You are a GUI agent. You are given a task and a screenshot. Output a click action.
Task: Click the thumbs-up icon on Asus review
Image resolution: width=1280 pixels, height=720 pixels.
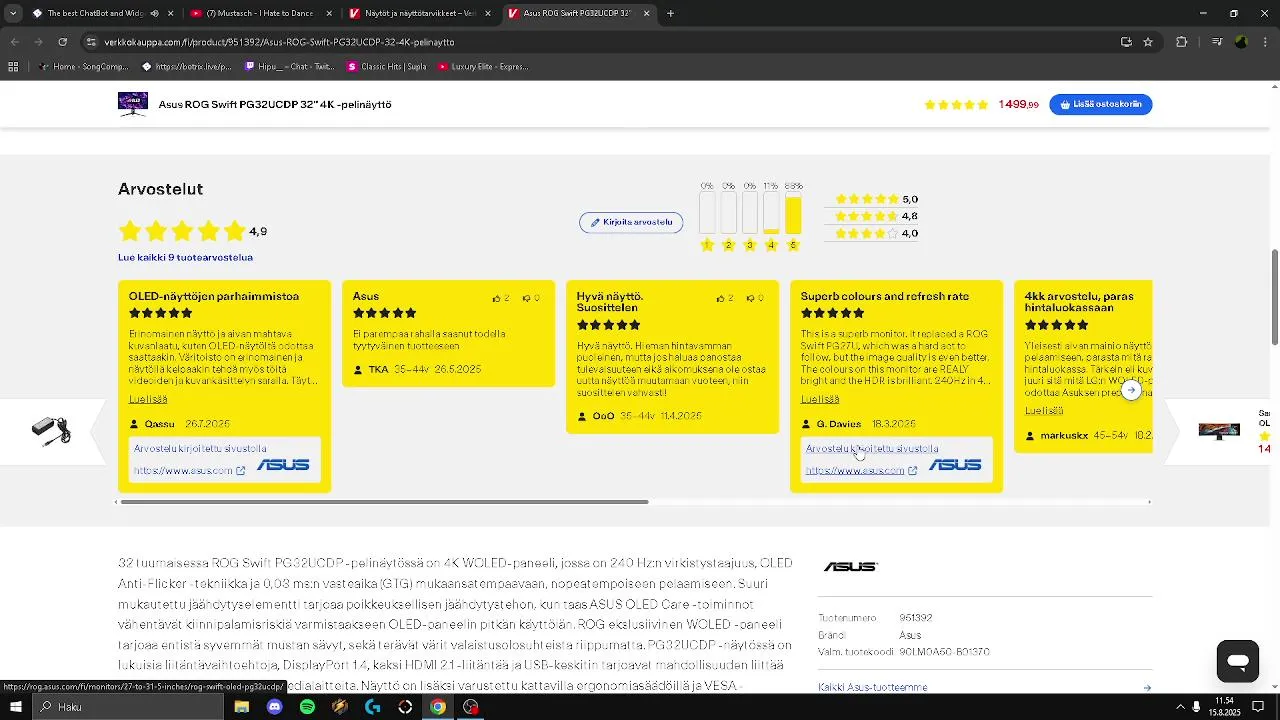tap(496, 298)
